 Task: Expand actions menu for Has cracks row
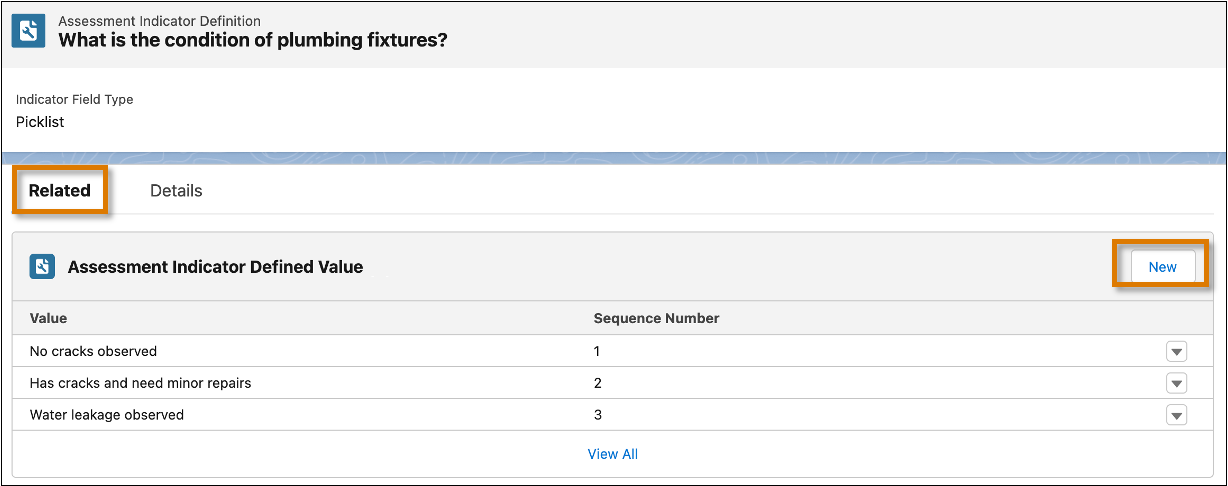pos(1176,383)
